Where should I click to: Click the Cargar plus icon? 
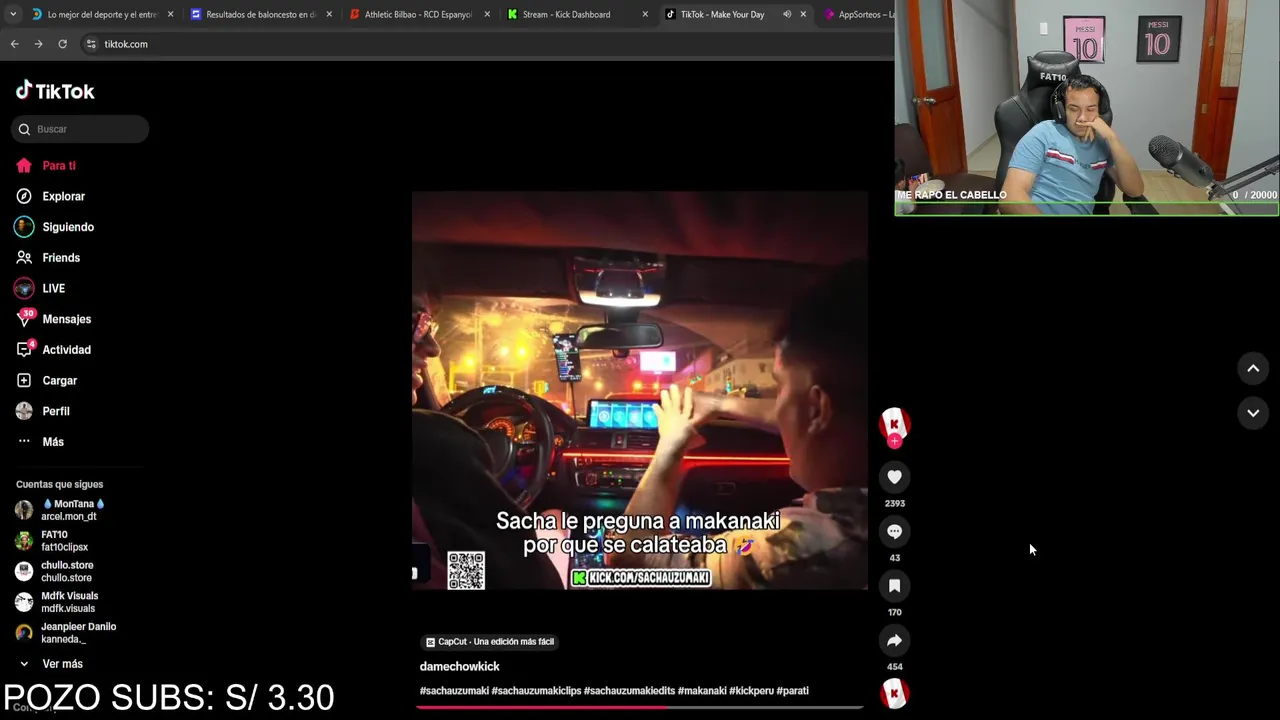click(x=24, y=381)
